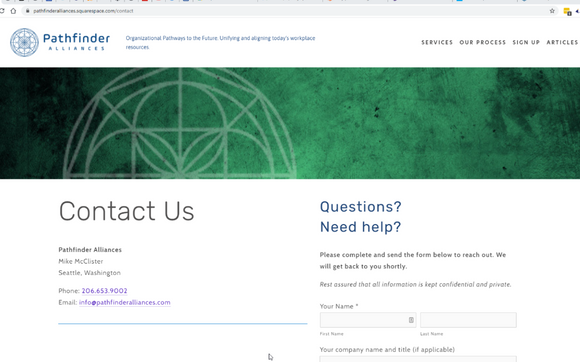Click the small 'First Name' caption
The width and height of the screenshot is (580, 362).
(x=331, y=334)
